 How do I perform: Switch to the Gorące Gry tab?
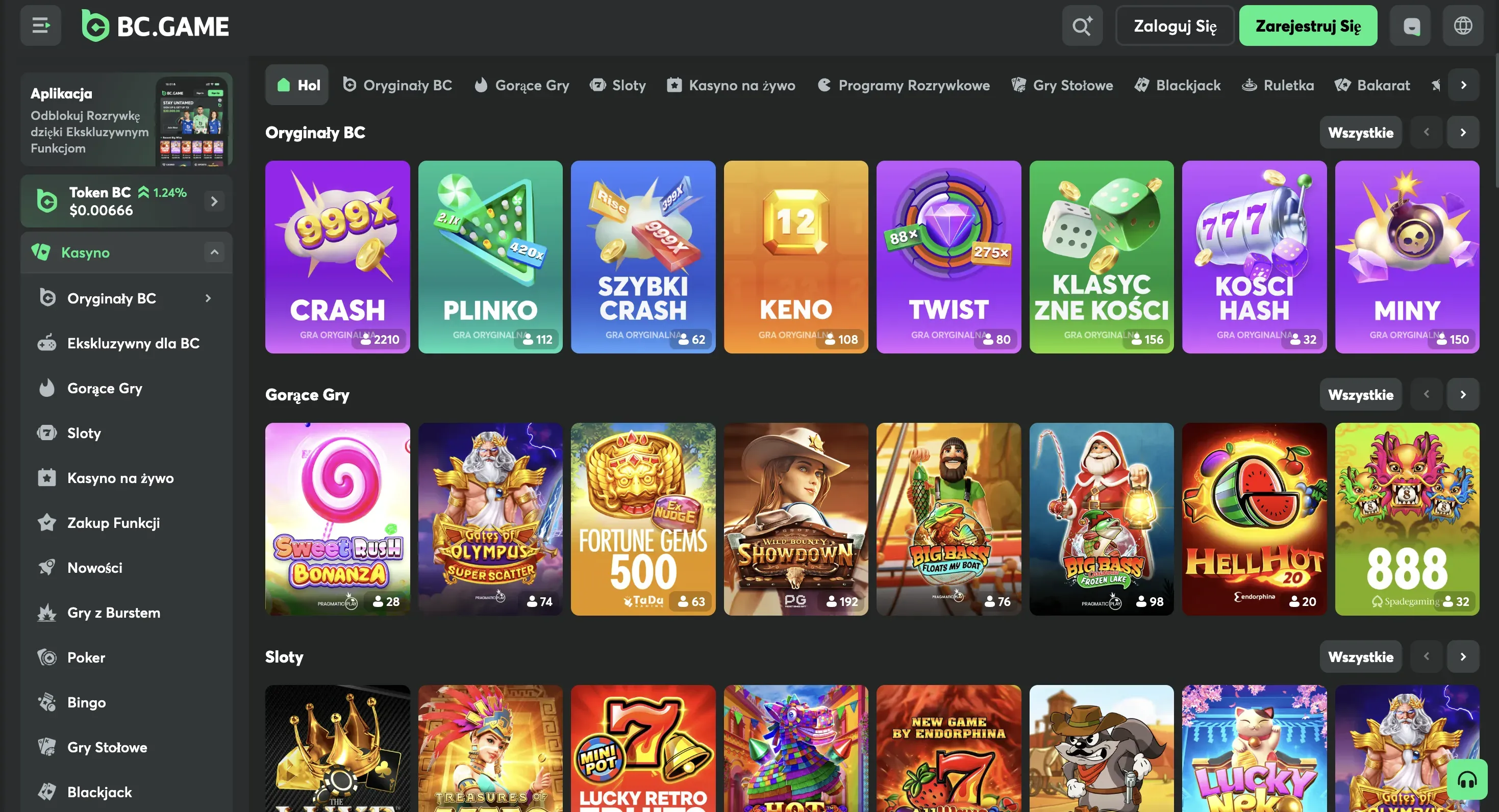point(522,85)
